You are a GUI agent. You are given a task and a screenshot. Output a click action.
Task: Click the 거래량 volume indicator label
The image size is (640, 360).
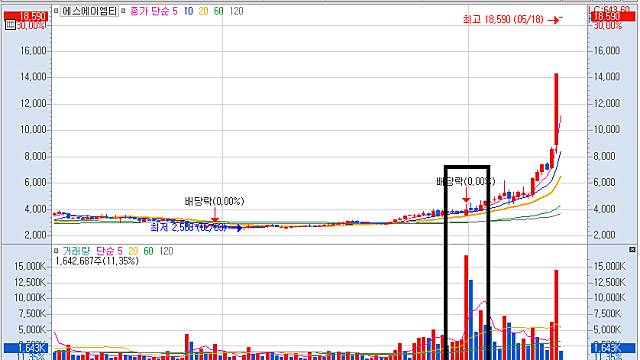[76, 251]
